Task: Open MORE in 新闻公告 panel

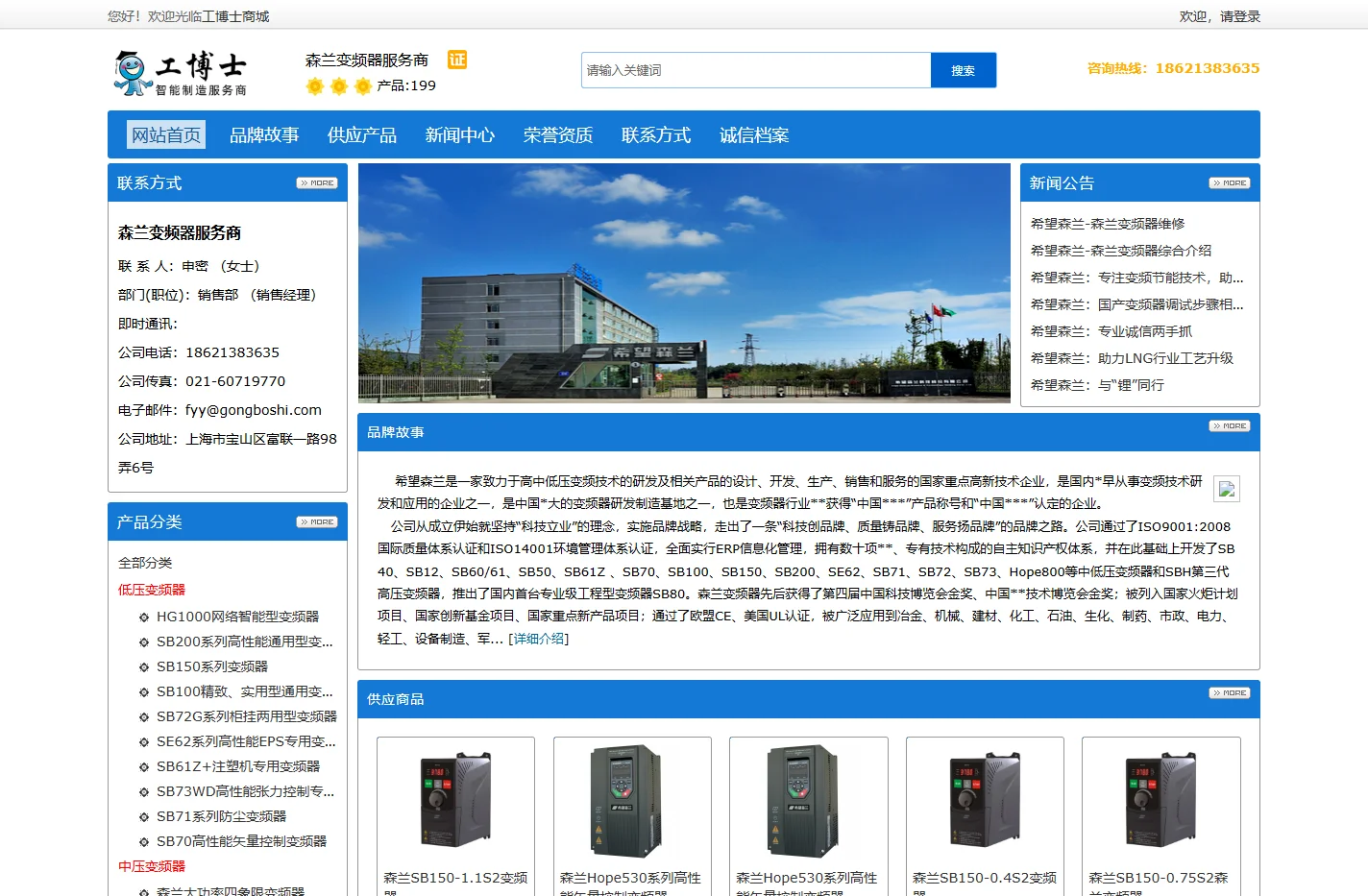Action: point(1230,182)
